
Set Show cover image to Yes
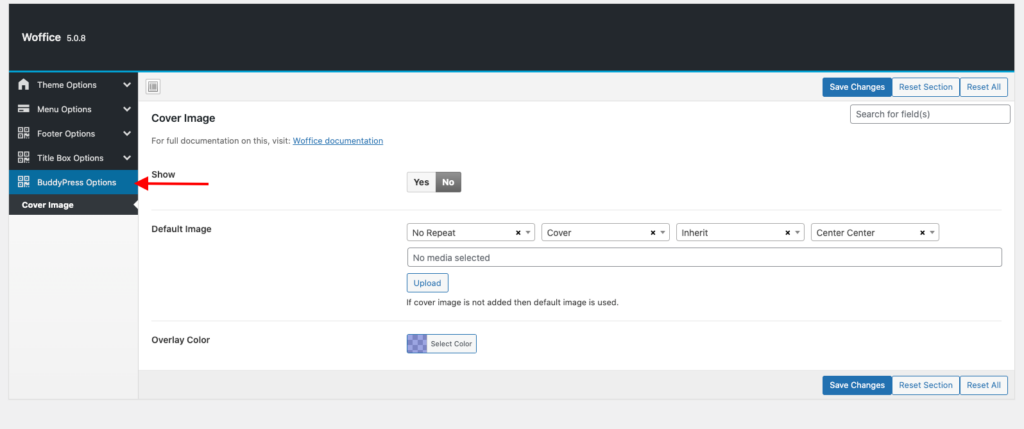(421, 182)
